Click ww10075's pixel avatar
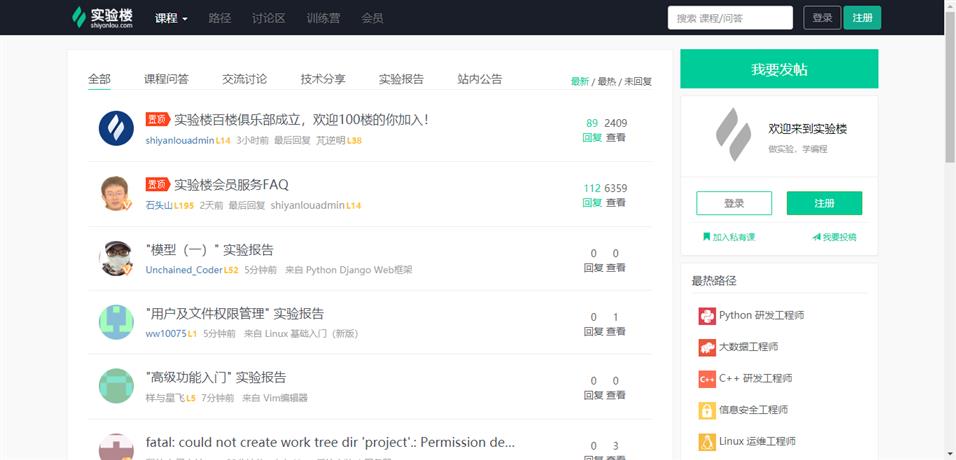Image resolution: width=956 pixels, height=460 pixels. (116, 322)
